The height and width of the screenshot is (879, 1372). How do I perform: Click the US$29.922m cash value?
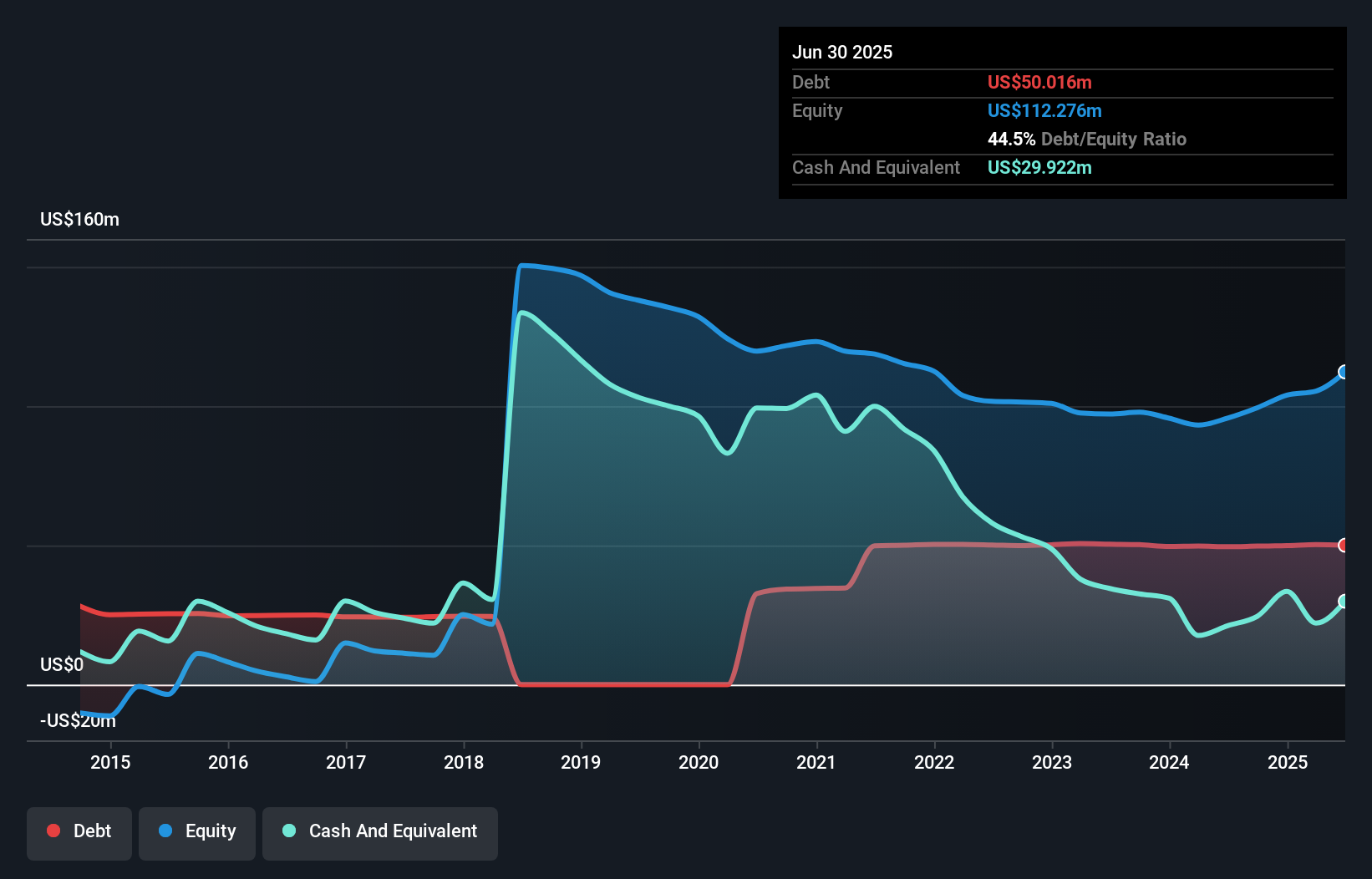coord(1039,167)
